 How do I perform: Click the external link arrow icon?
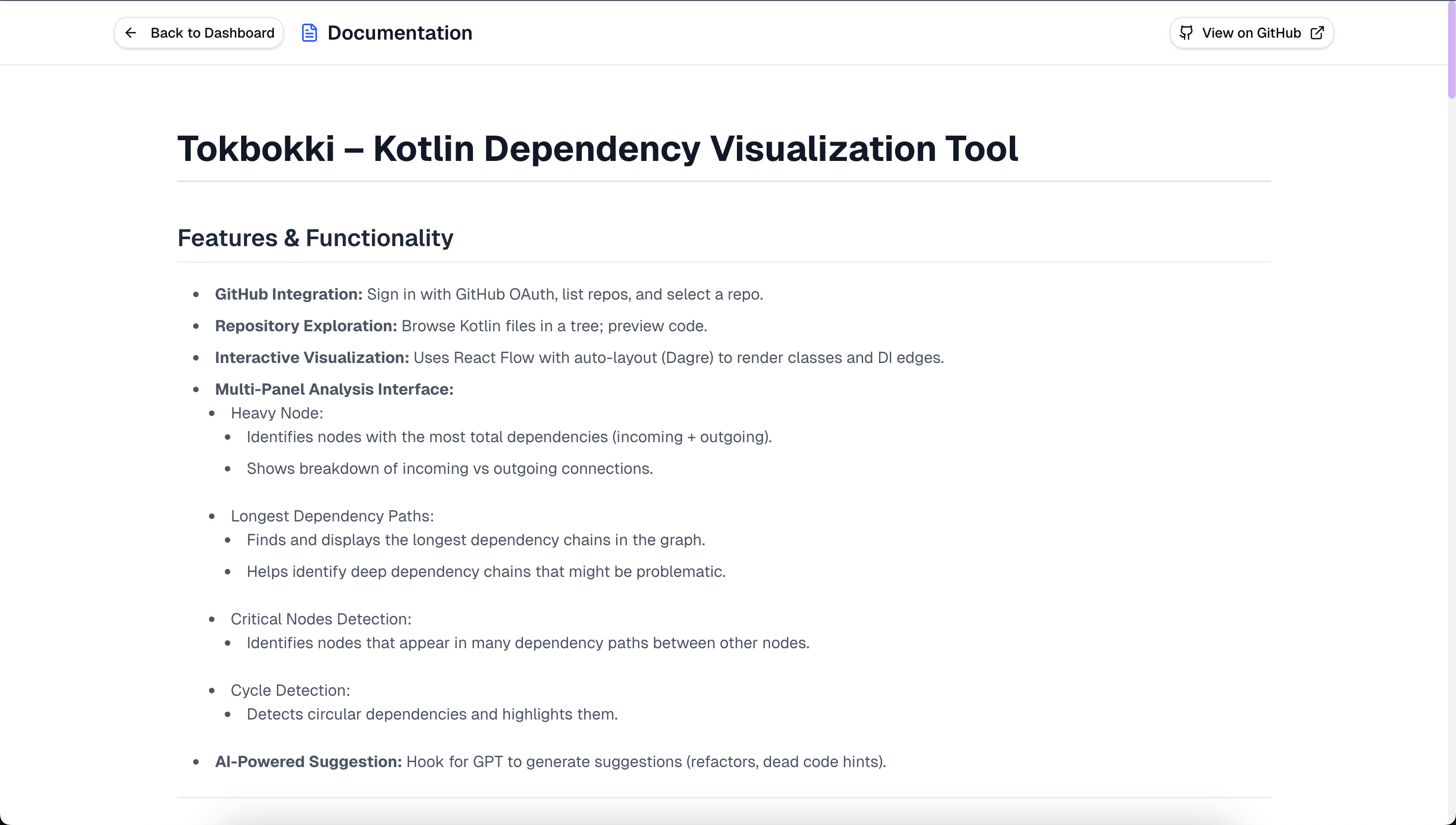coord(1318,33)
